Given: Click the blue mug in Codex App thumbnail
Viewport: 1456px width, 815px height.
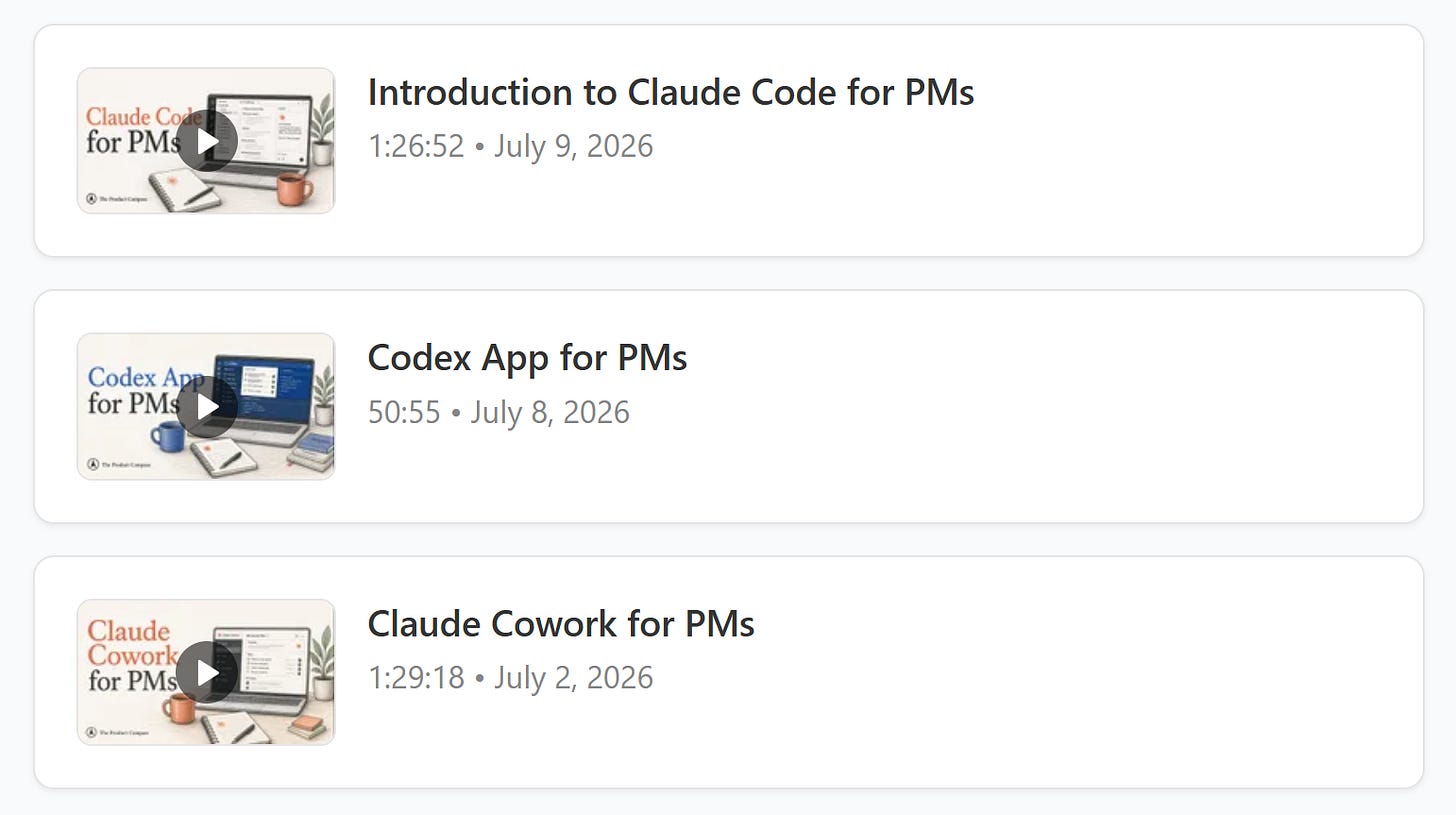Looking at the screenshot, I should click(x=168, y=436).
